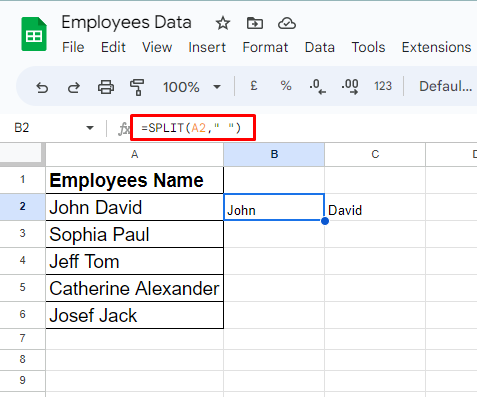Click the Increase decimal places button
The image size is (477, 397).
(x=350, y=87)
